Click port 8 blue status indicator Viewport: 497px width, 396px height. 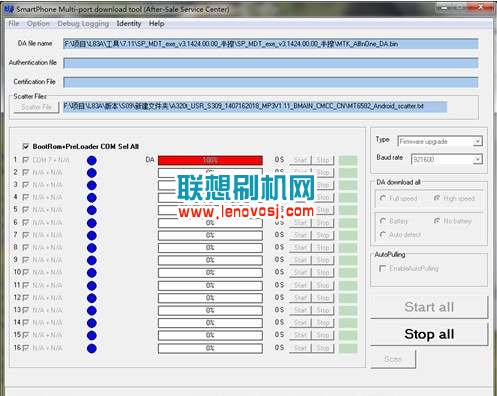(92, 248)
